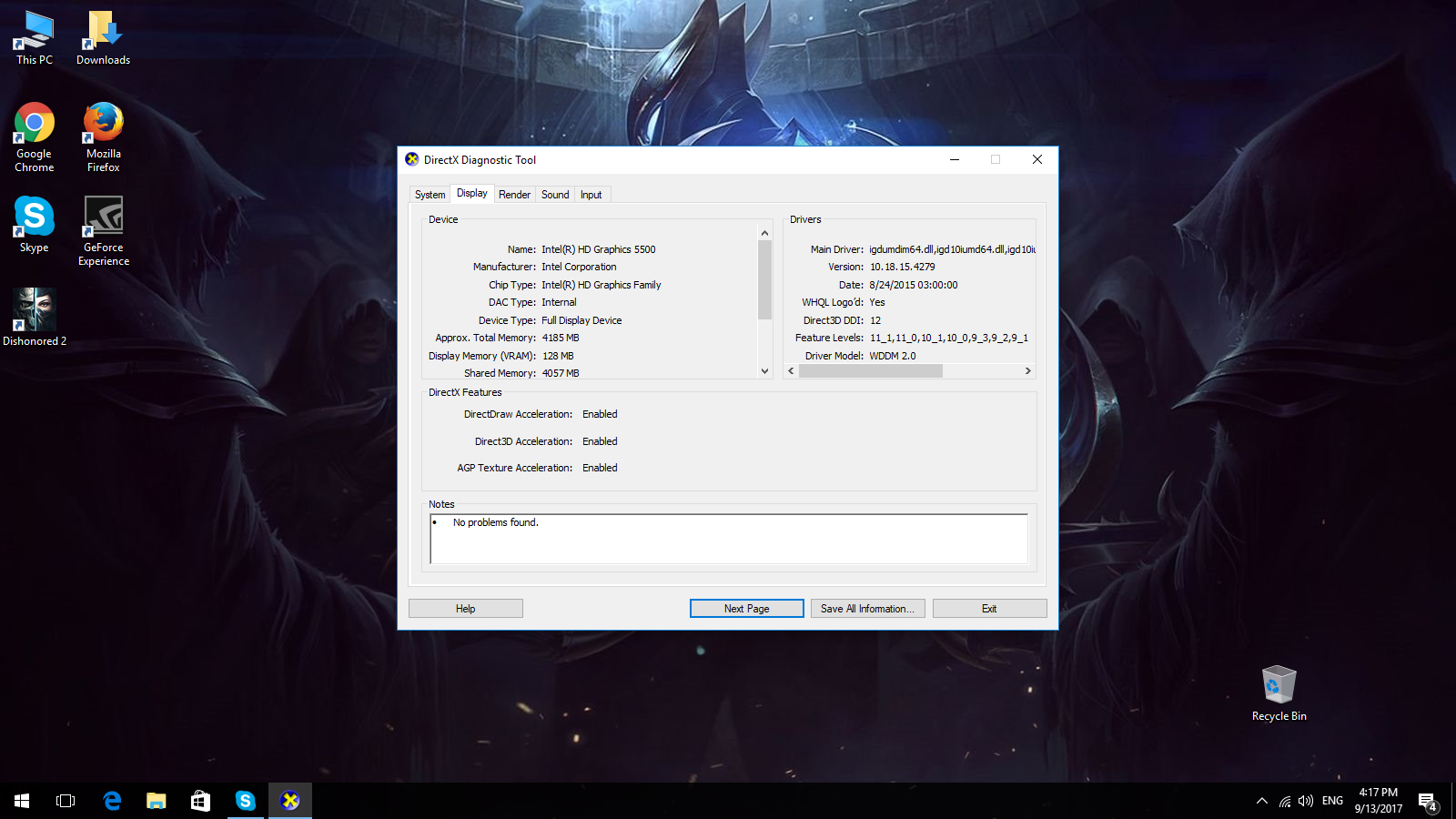
Task: Click the driver date 8/24/2015 value
Action: [913, 285]
